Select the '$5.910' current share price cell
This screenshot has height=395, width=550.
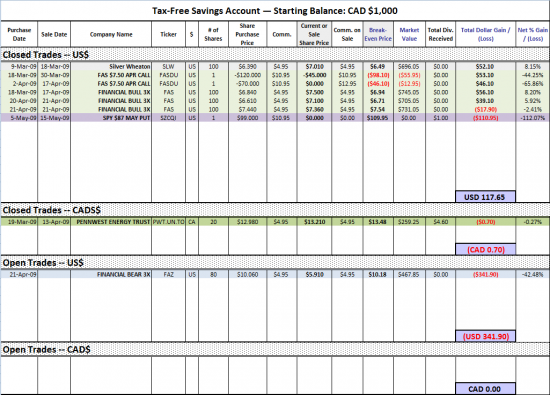click(x=314, y=274)
